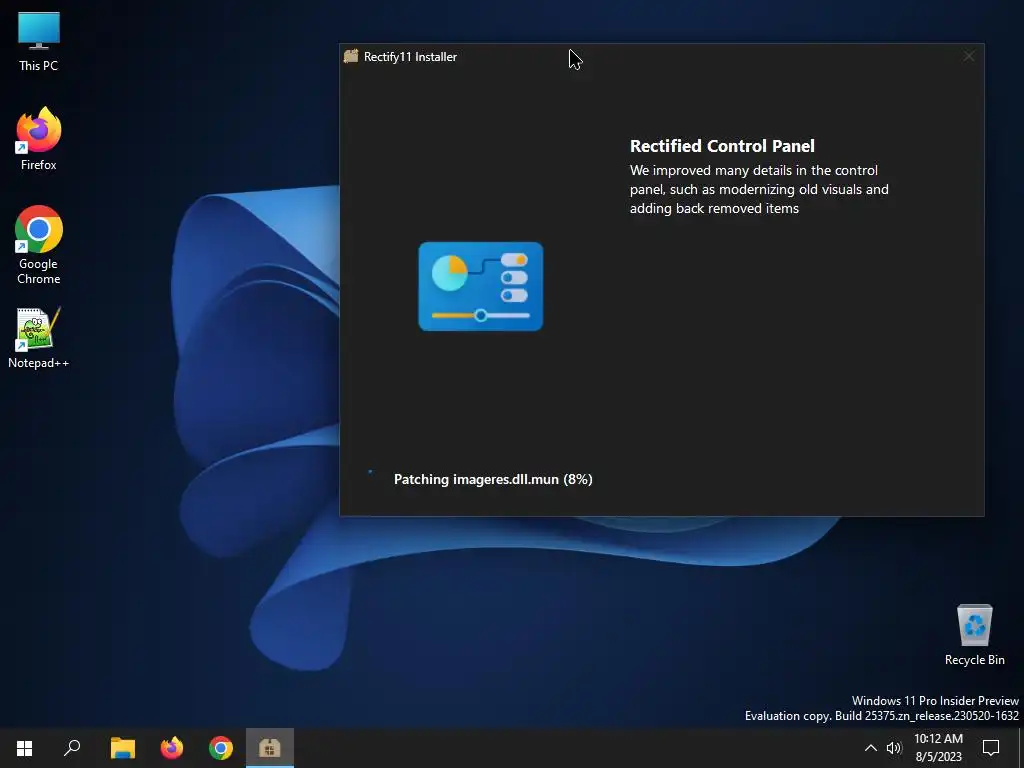This screenshot has width=1024, height=768.
Task: Show hidden system tray icons
Action: 871,748
